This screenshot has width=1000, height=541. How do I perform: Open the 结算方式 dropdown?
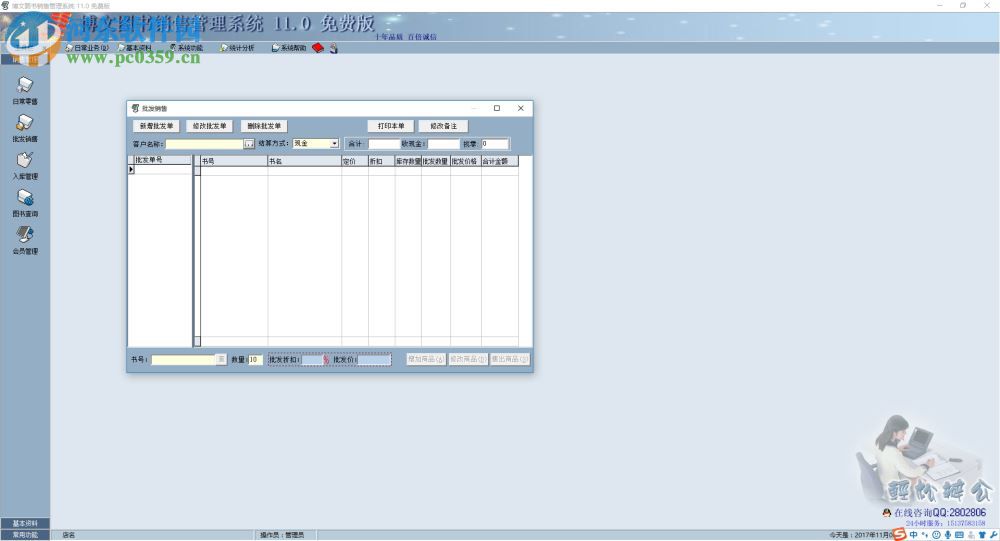pos(334,144)
